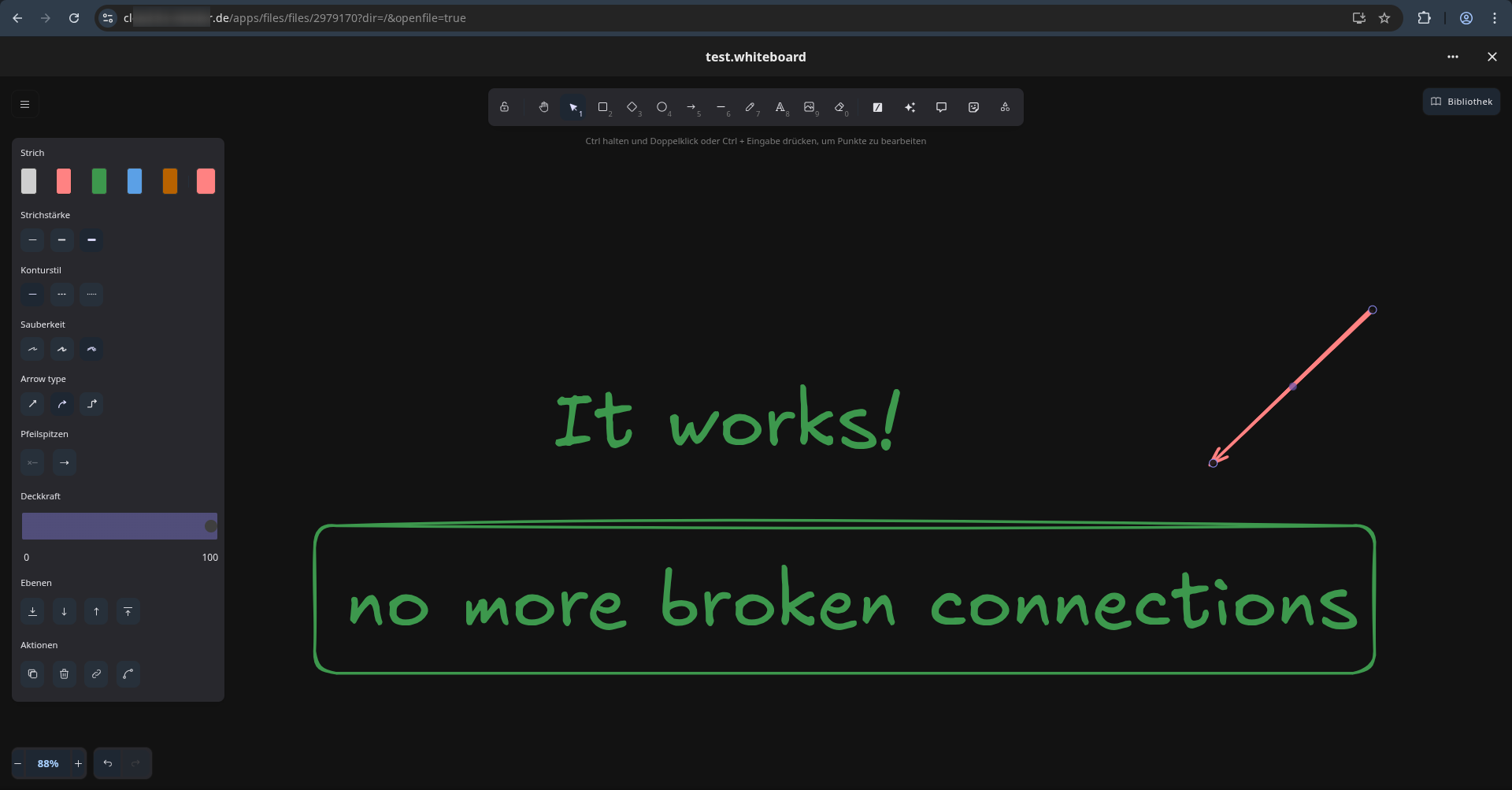Activate the Text tool

pos(780,107)
